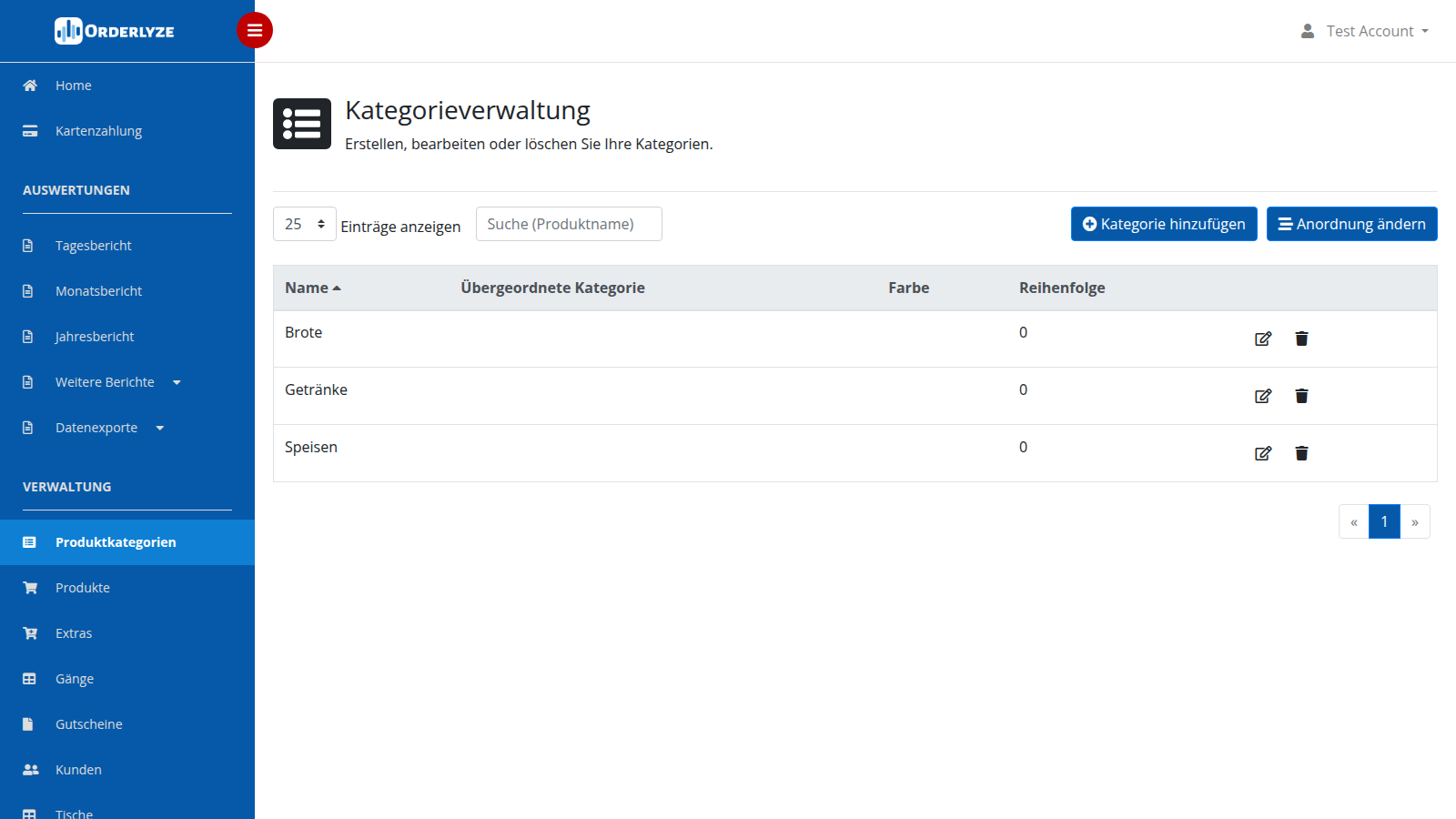1456x819 pixels.
Task: Open Monatsbericht report
Action: (127, 291)
